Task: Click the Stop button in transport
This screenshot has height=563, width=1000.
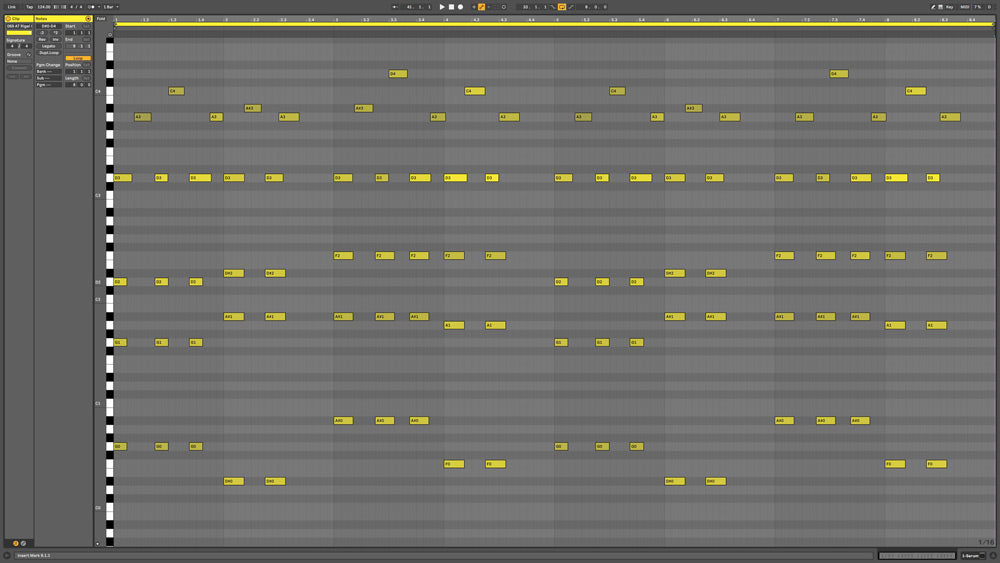Action: click(451, 7)
